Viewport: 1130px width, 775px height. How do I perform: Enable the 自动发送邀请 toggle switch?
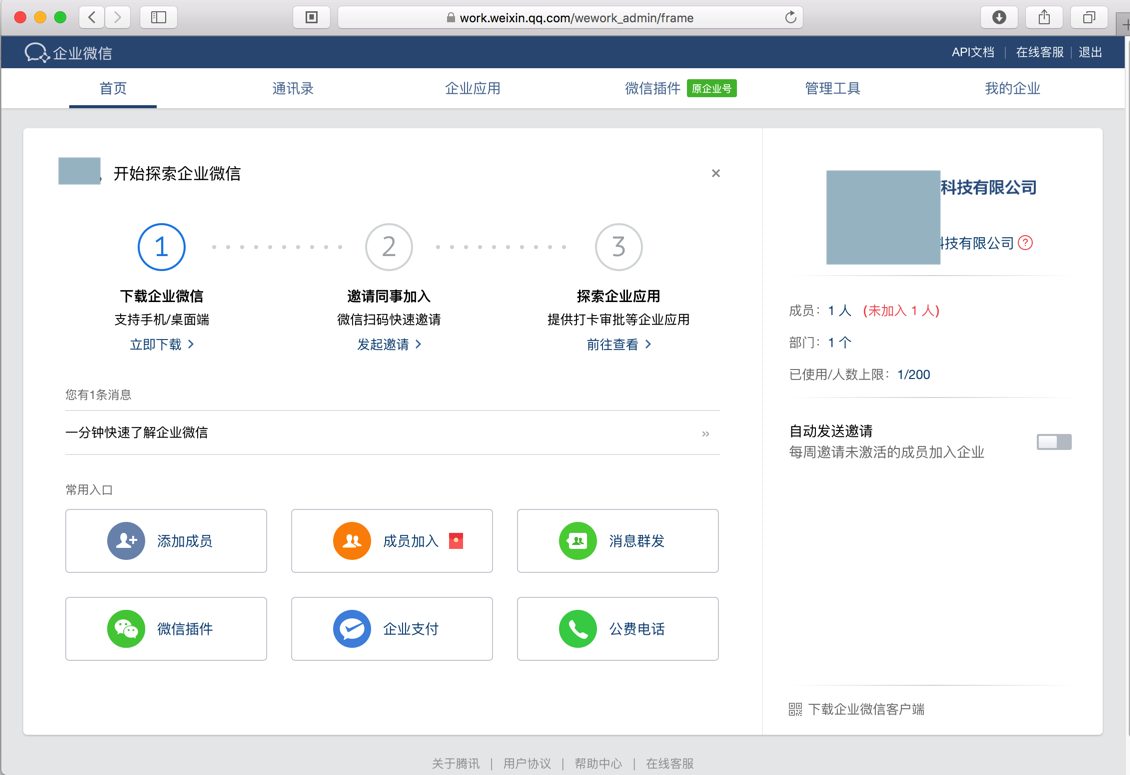1054,442
